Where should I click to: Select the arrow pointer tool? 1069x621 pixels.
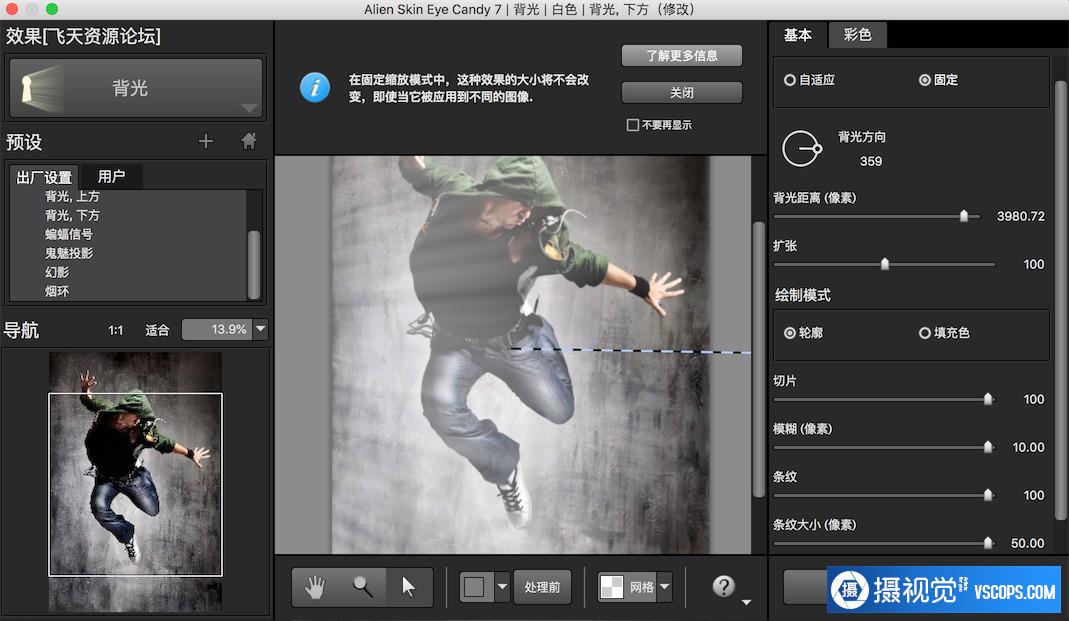pyautogui.click(x=409, y=586)
